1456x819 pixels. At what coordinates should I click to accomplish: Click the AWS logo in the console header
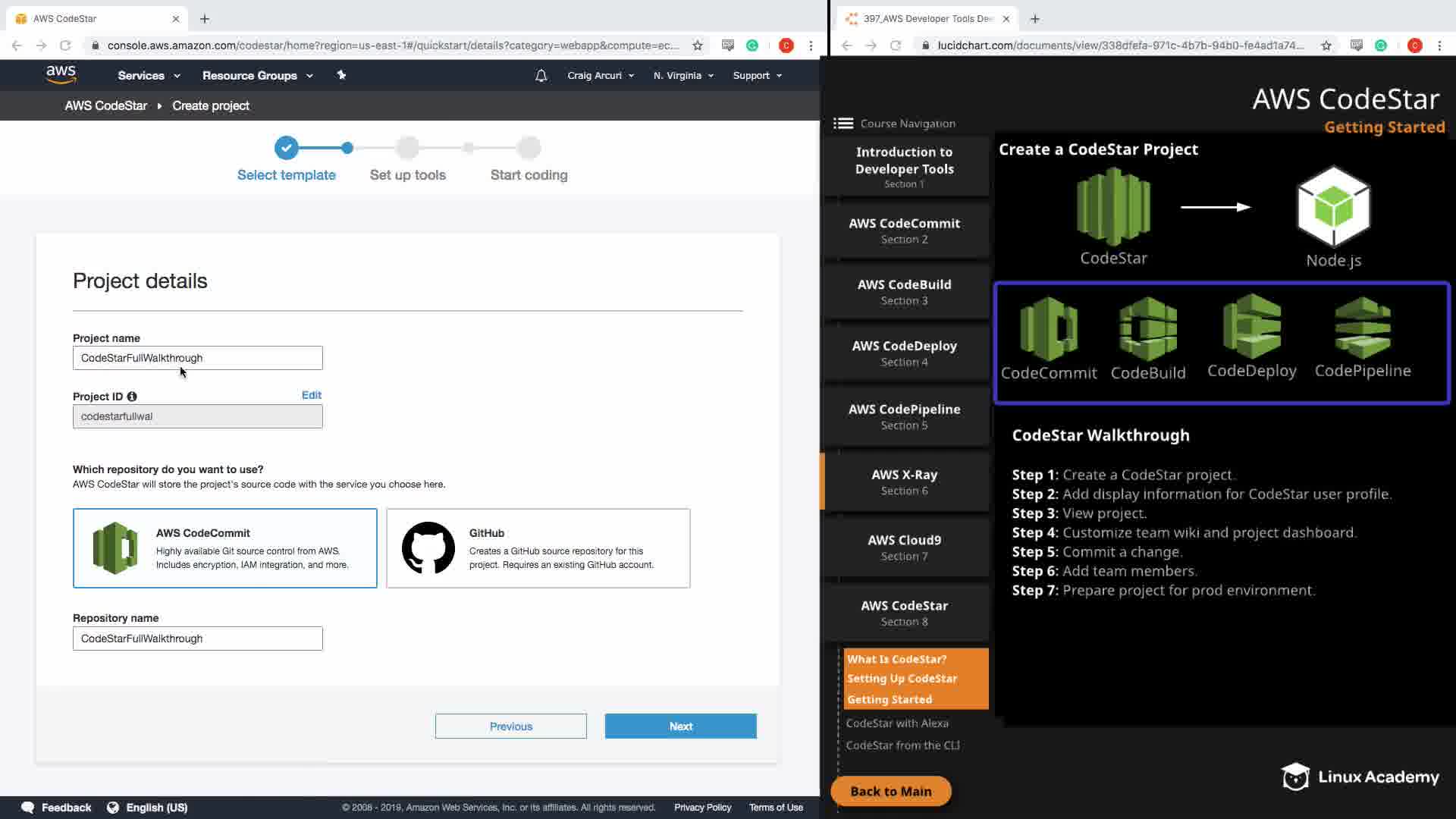[61, 74]
